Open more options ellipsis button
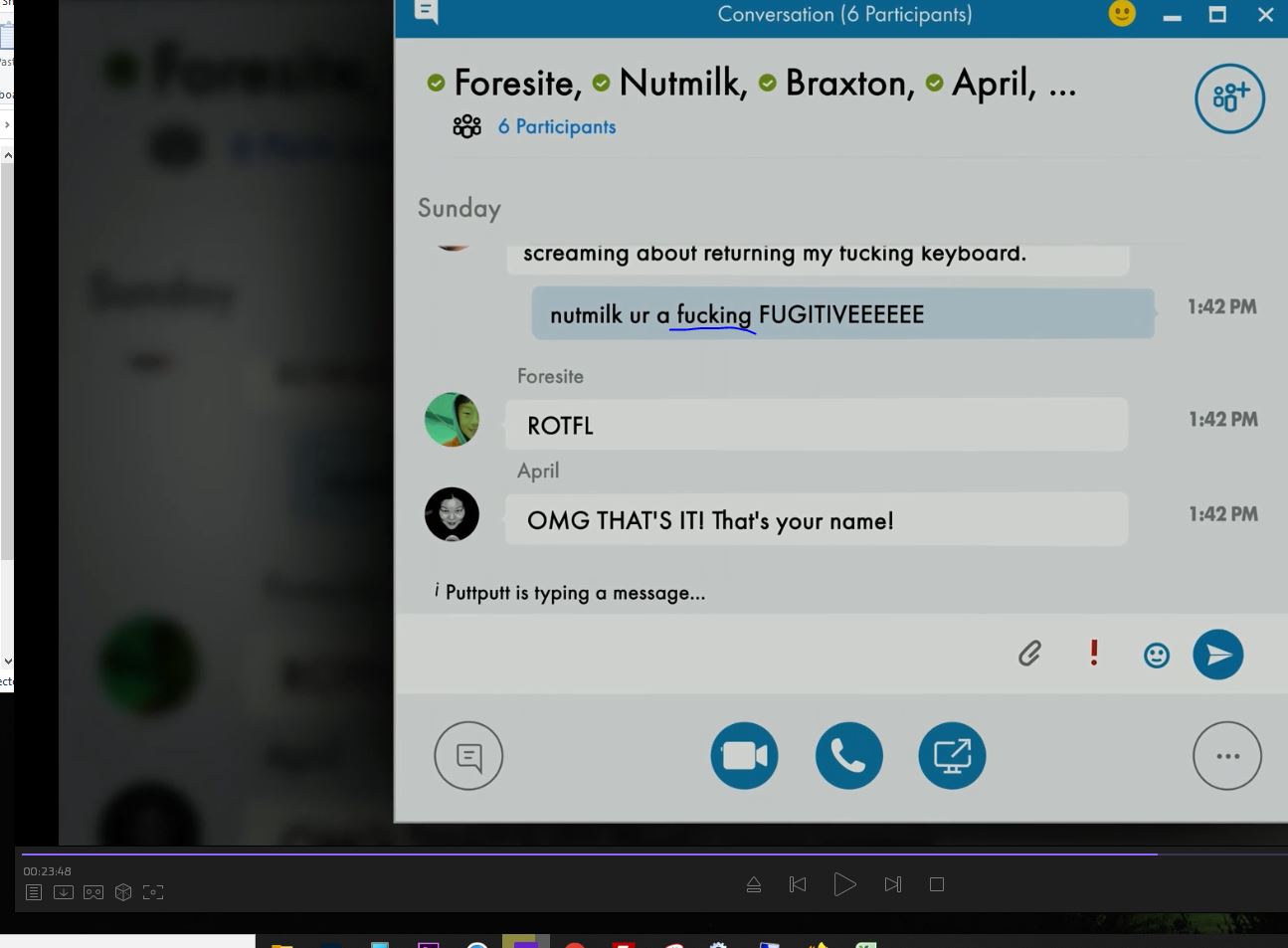This screenshot has width=1288, height=948. pyautogui.click(x=1227, y=756)
